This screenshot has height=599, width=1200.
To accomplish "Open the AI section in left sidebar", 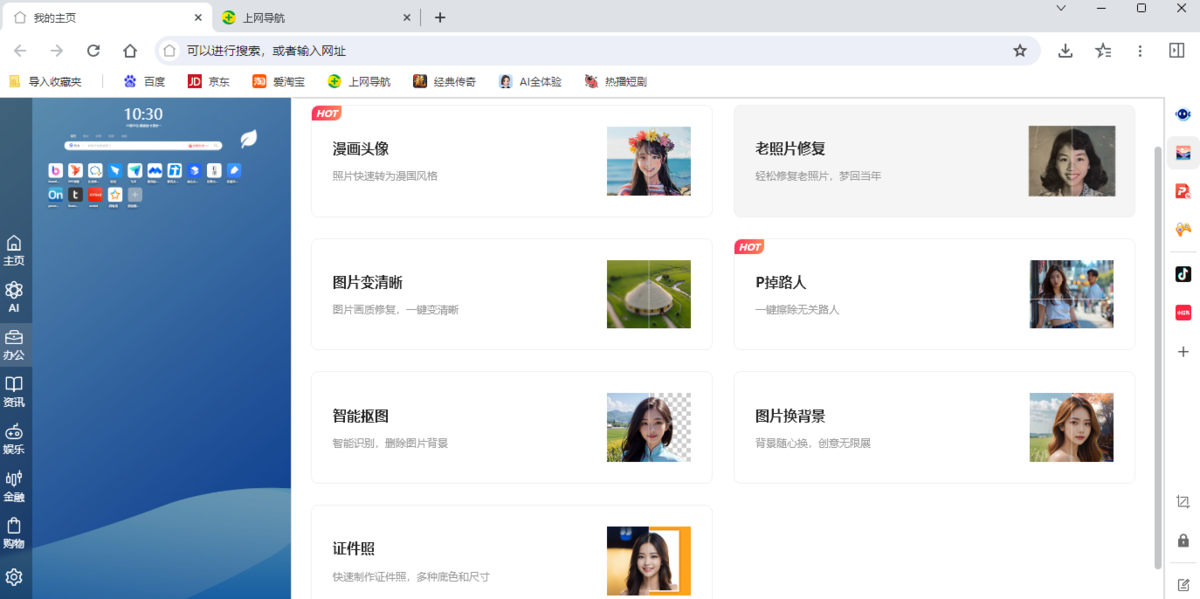I will tap(14, 297).
